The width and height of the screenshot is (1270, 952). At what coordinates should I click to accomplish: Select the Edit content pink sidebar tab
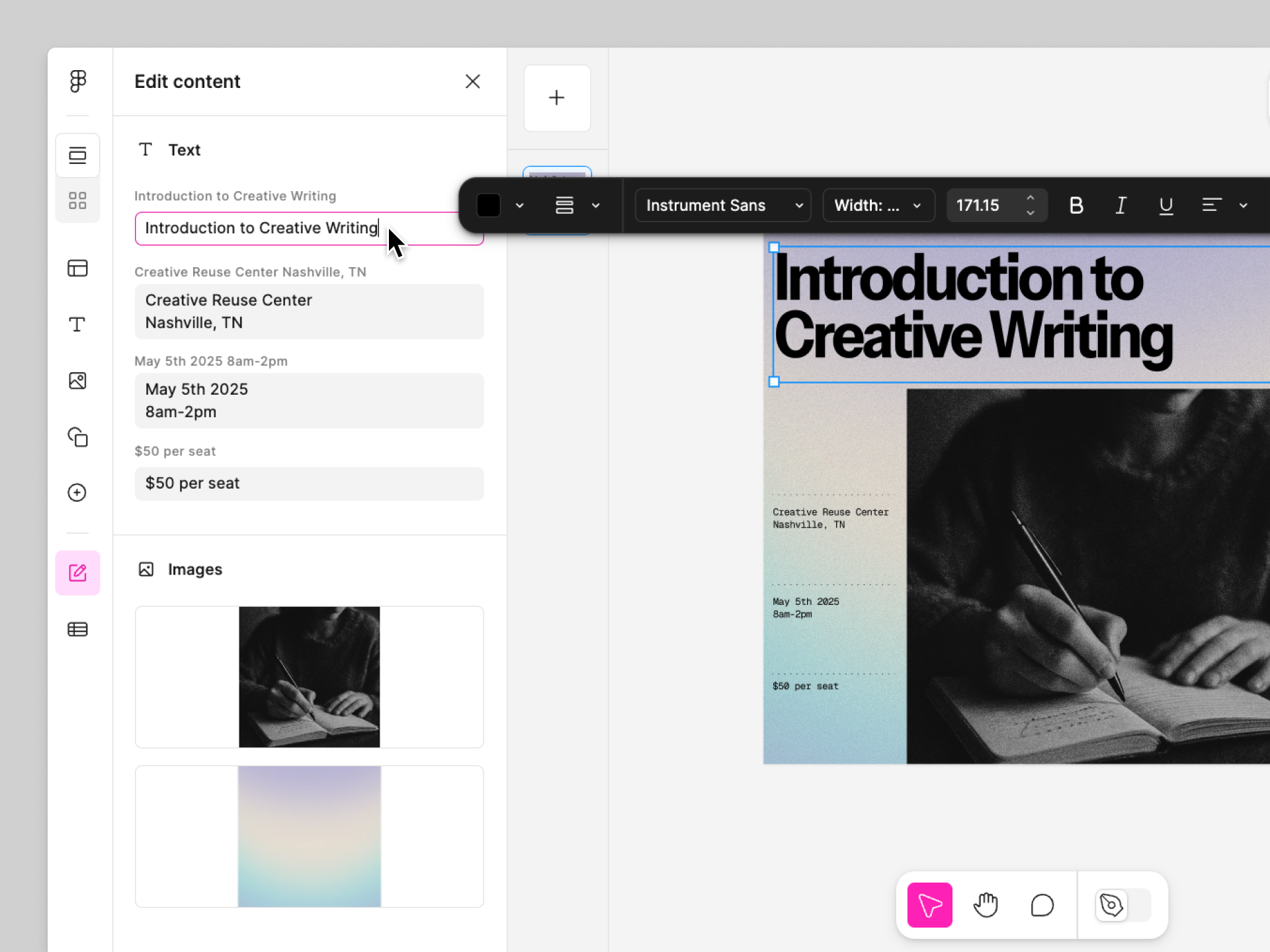(77, 573)
